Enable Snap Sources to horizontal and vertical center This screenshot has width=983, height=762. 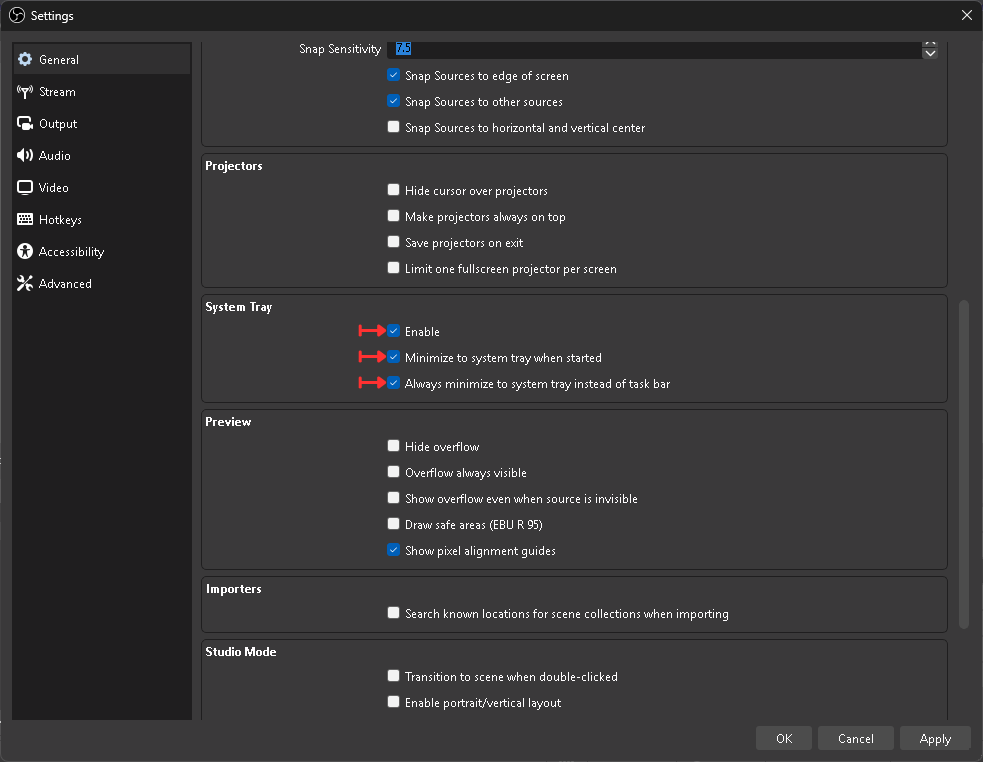pyautogui.click(x=394, y=127)
